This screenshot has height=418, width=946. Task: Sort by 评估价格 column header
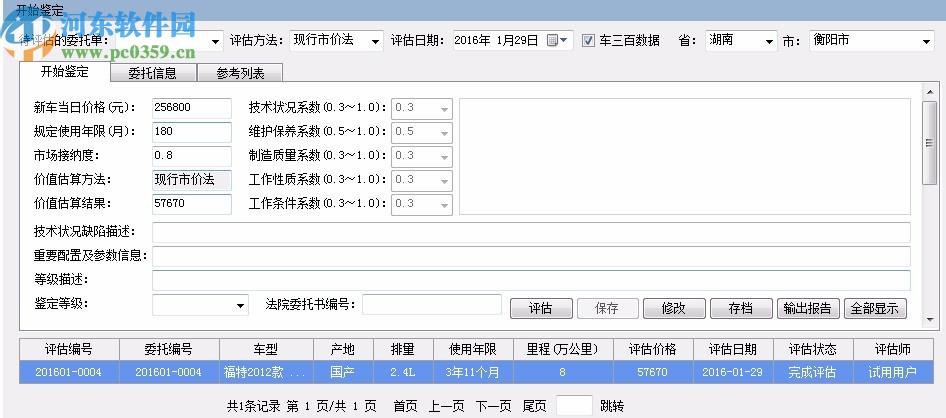[x=653, y=350]
